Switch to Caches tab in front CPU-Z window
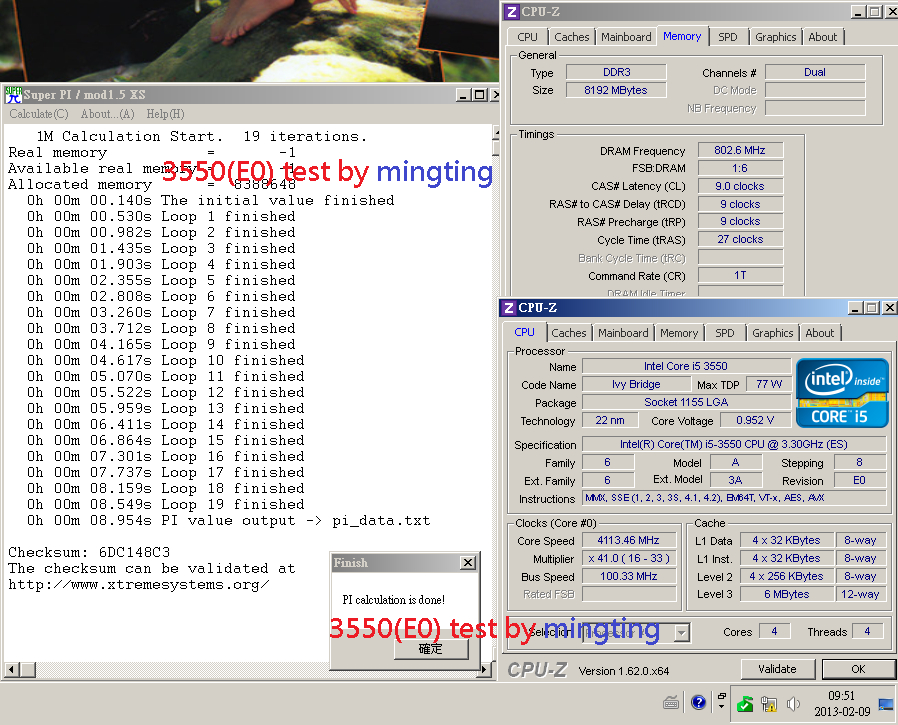This screenshot has width=898, height=725. (569, 333)
